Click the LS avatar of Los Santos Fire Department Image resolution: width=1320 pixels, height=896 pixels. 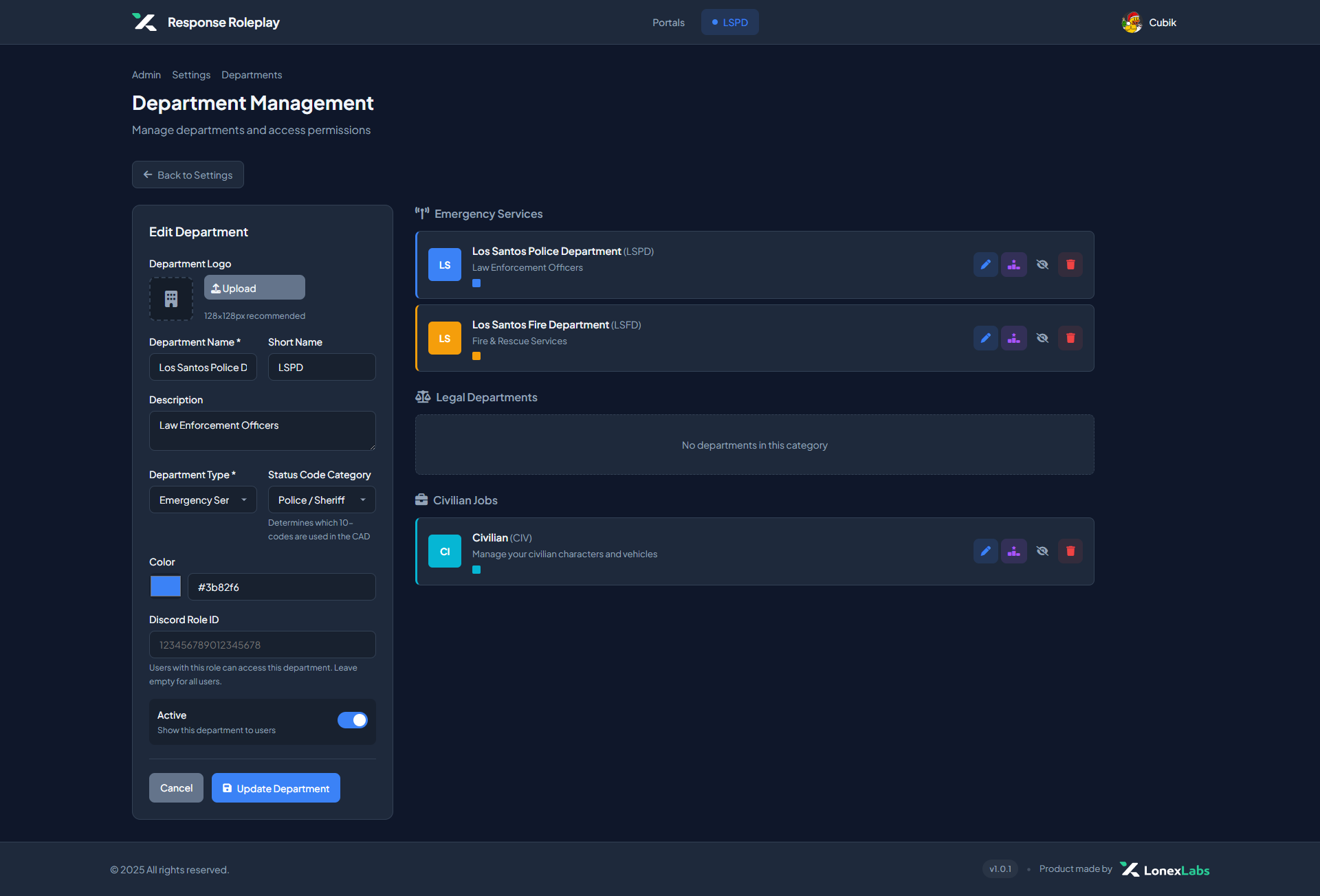point(445,338)
